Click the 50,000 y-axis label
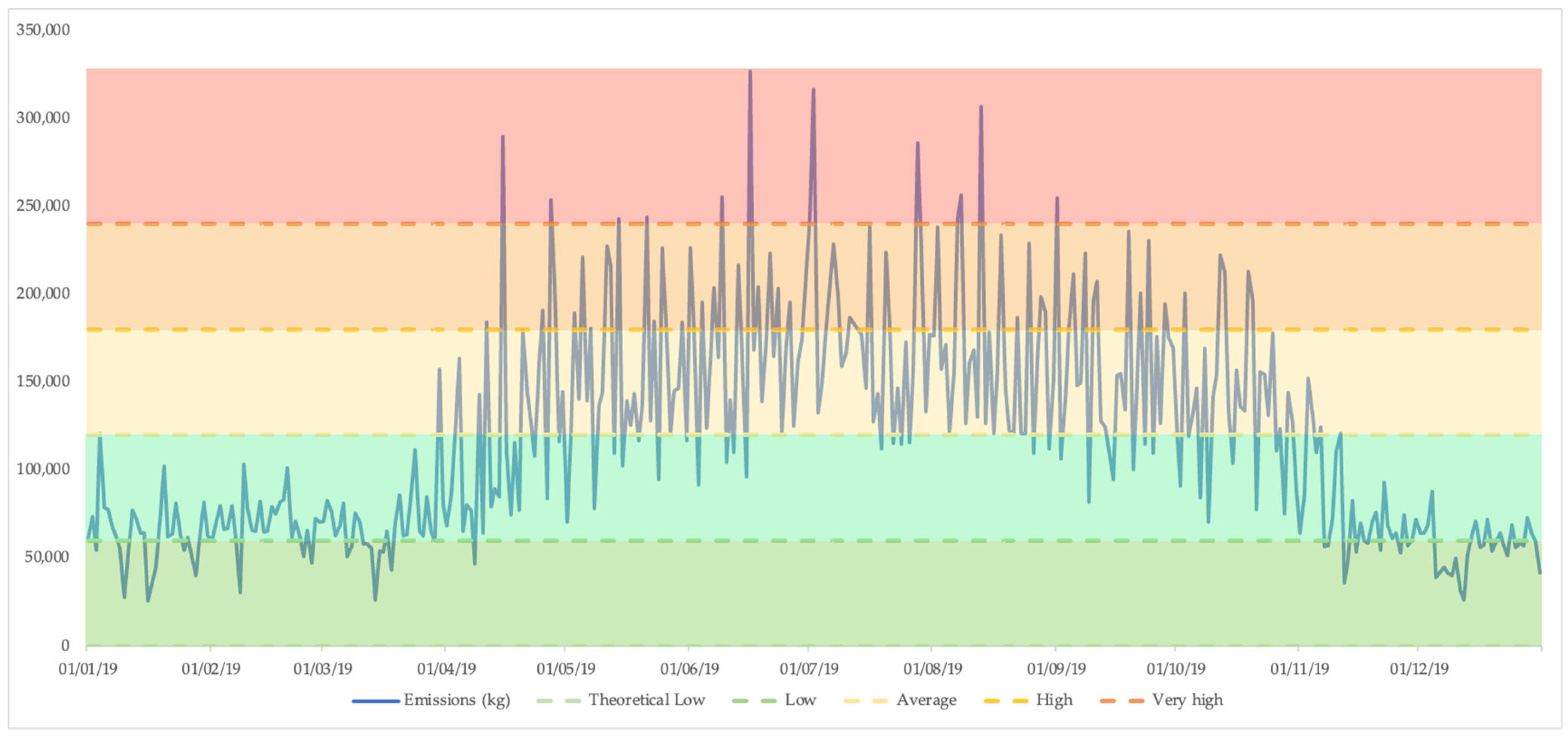Screen dimensions: 1568x737 47,556
